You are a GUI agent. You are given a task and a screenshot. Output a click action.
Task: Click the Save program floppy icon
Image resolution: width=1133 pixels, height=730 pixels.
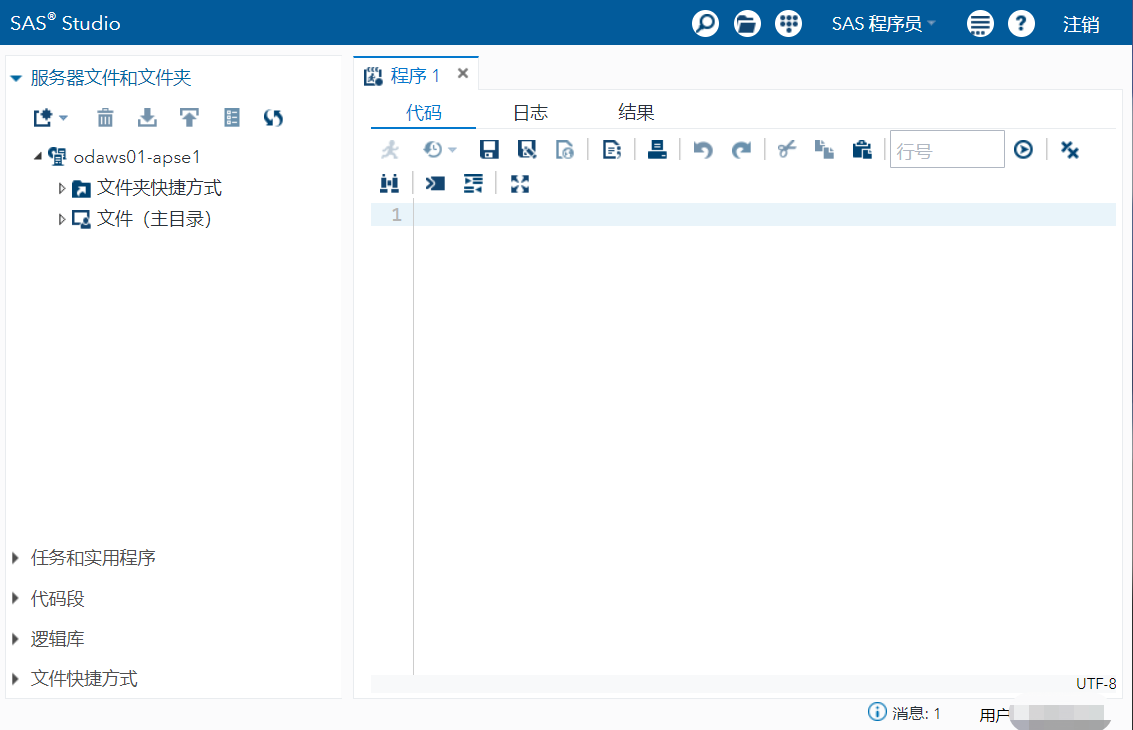click(x=489, y=150)
